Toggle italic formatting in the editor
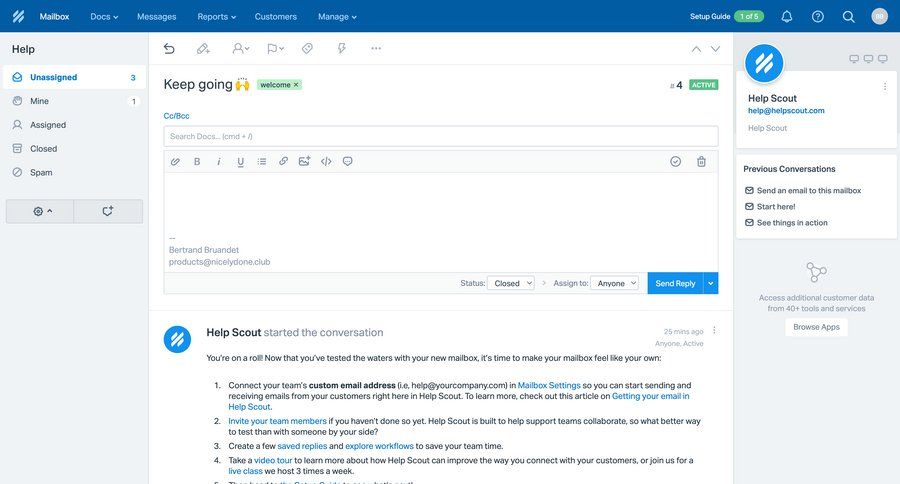 coord(219,161)
